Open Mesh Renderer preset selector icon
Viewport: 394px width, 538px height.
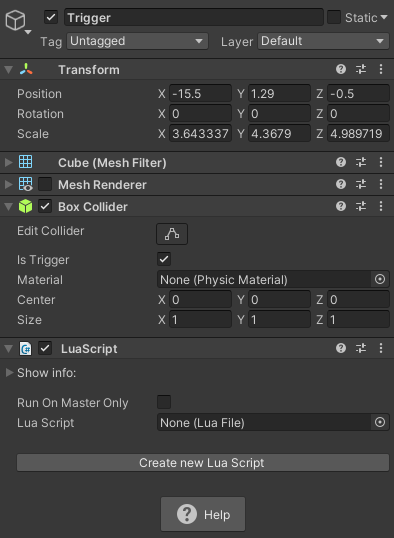coord(361,184)
